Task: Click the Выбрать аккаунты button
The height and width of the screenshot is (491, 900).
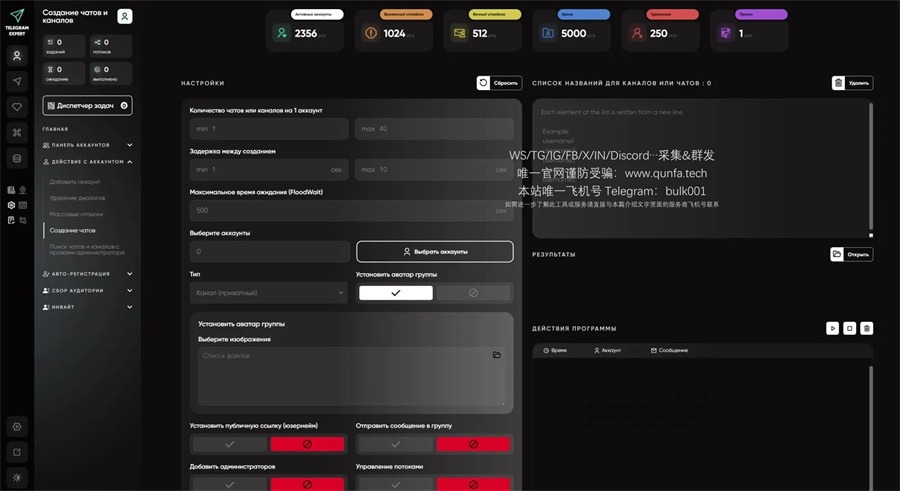Action: click(x=435, y=252)
